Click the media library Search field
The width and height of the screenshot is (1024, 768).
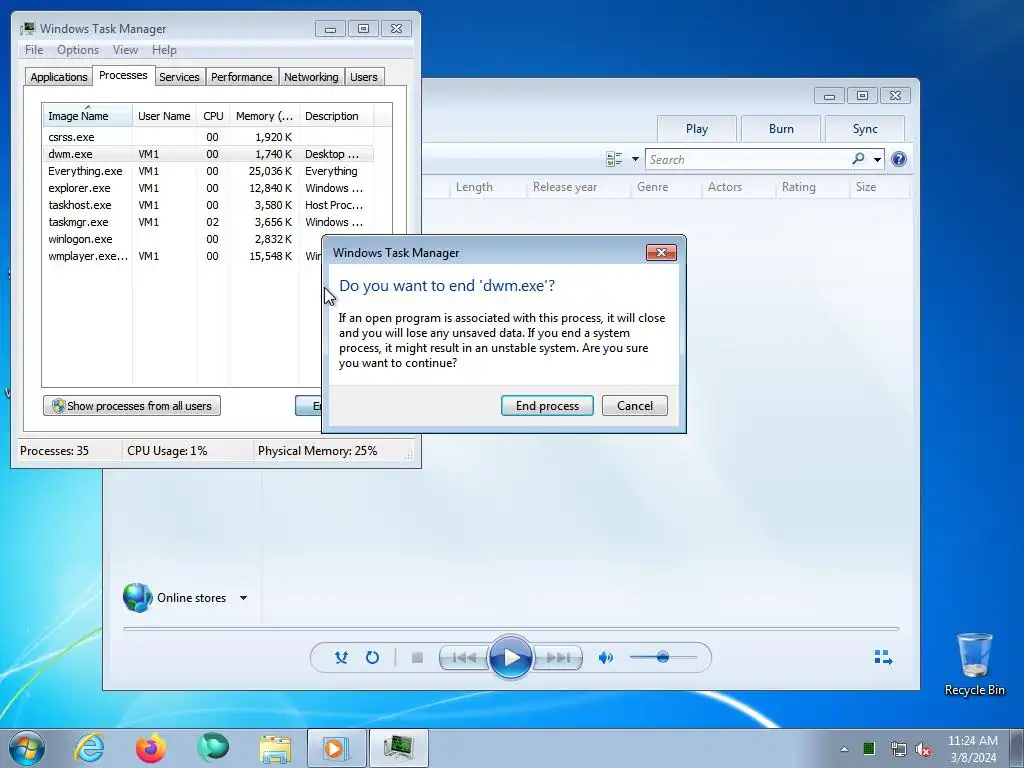pos(749,159)
